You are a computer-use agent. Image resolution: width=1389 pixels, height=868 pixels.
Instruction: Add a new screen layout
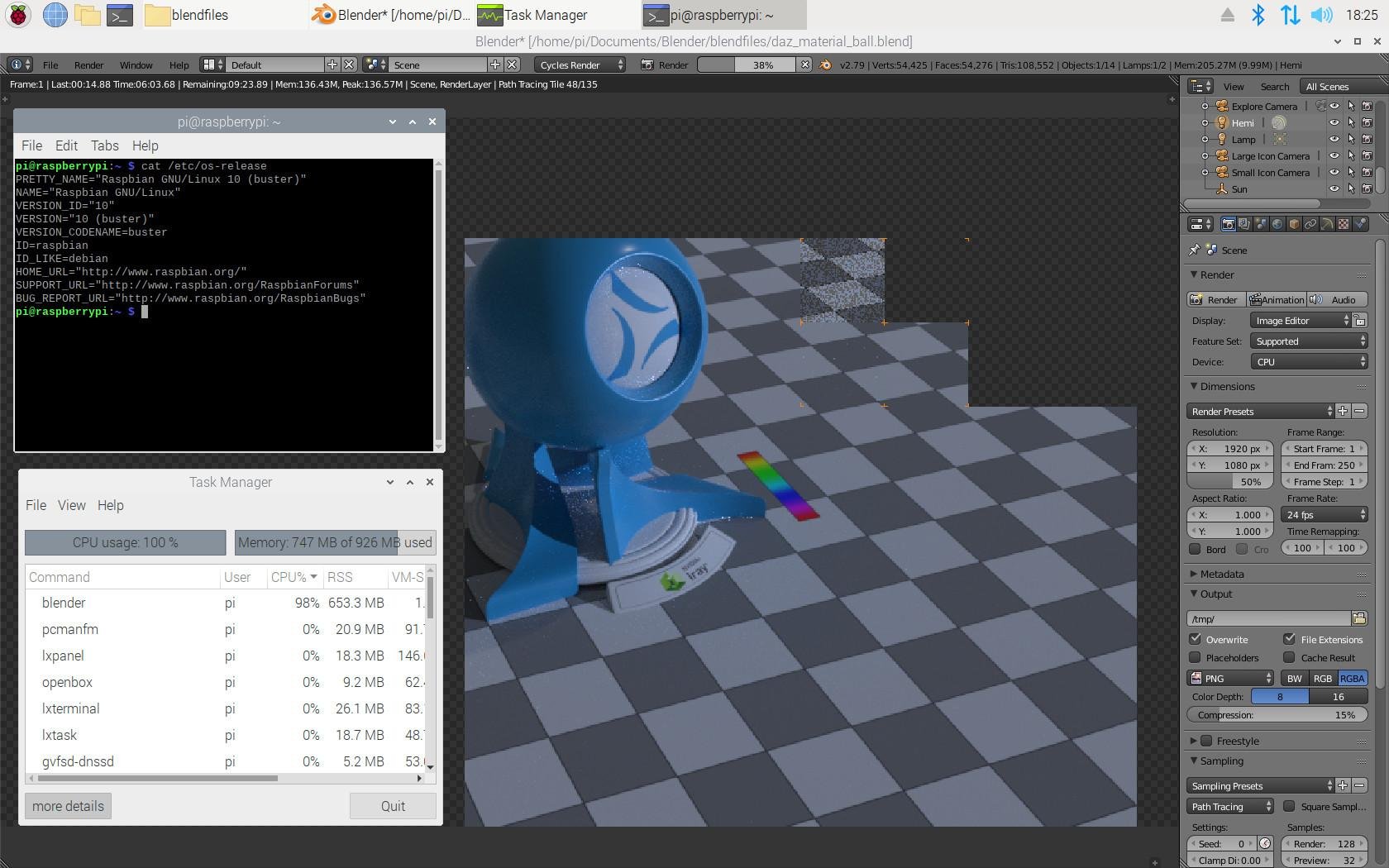(332, 64)
